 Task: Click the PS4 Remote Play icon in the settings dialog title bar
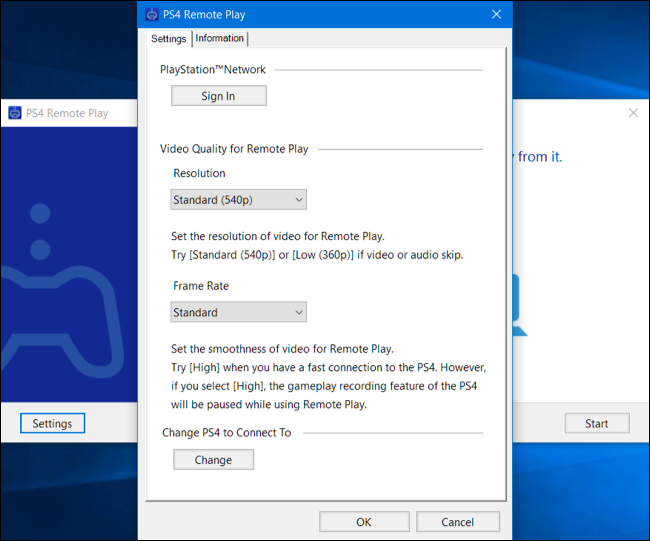click(x=152, y=15)
